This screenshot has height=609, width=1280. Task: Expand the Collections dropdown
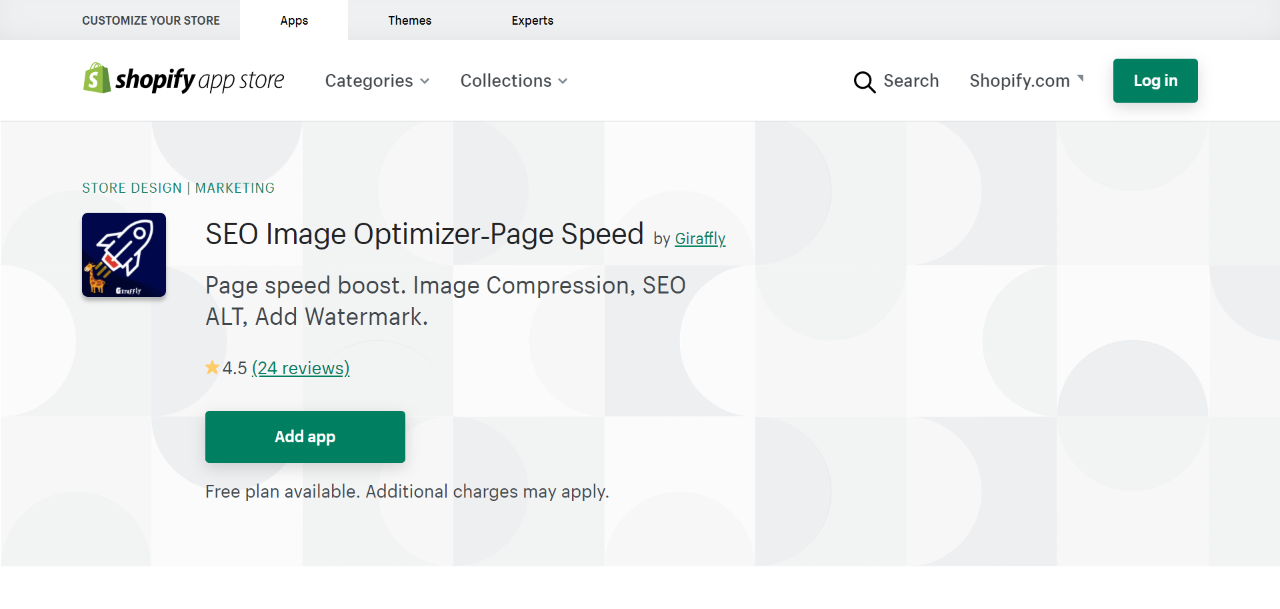(514, 81)
